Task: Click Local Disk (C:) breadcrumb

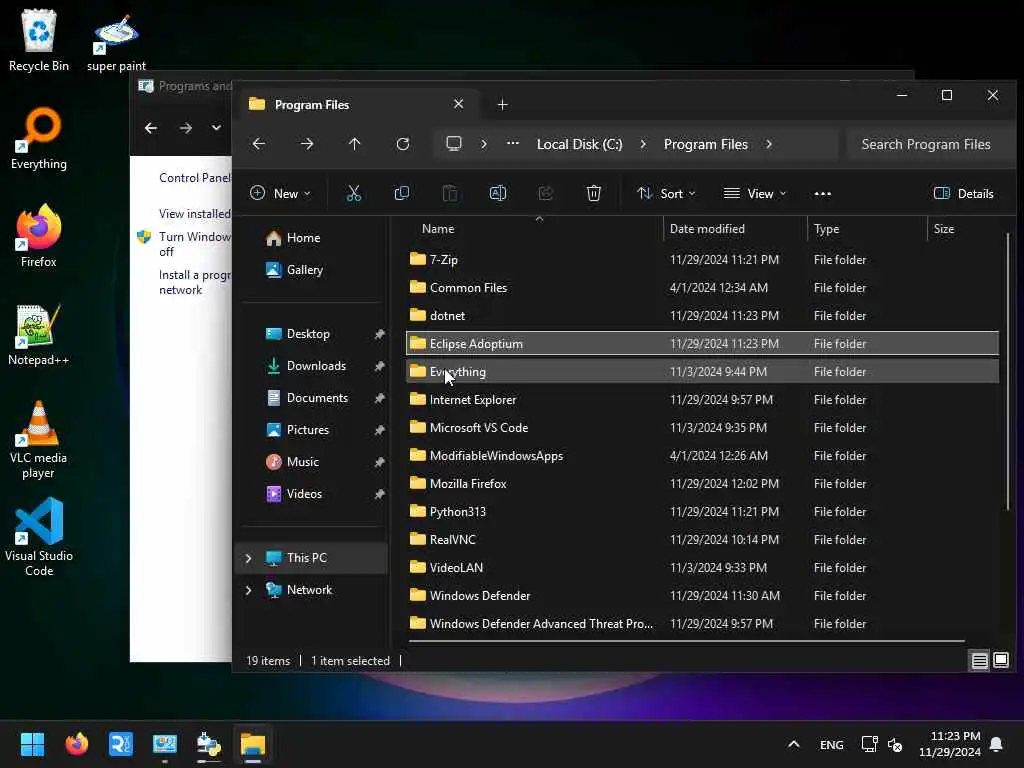Action: (579, 144)
